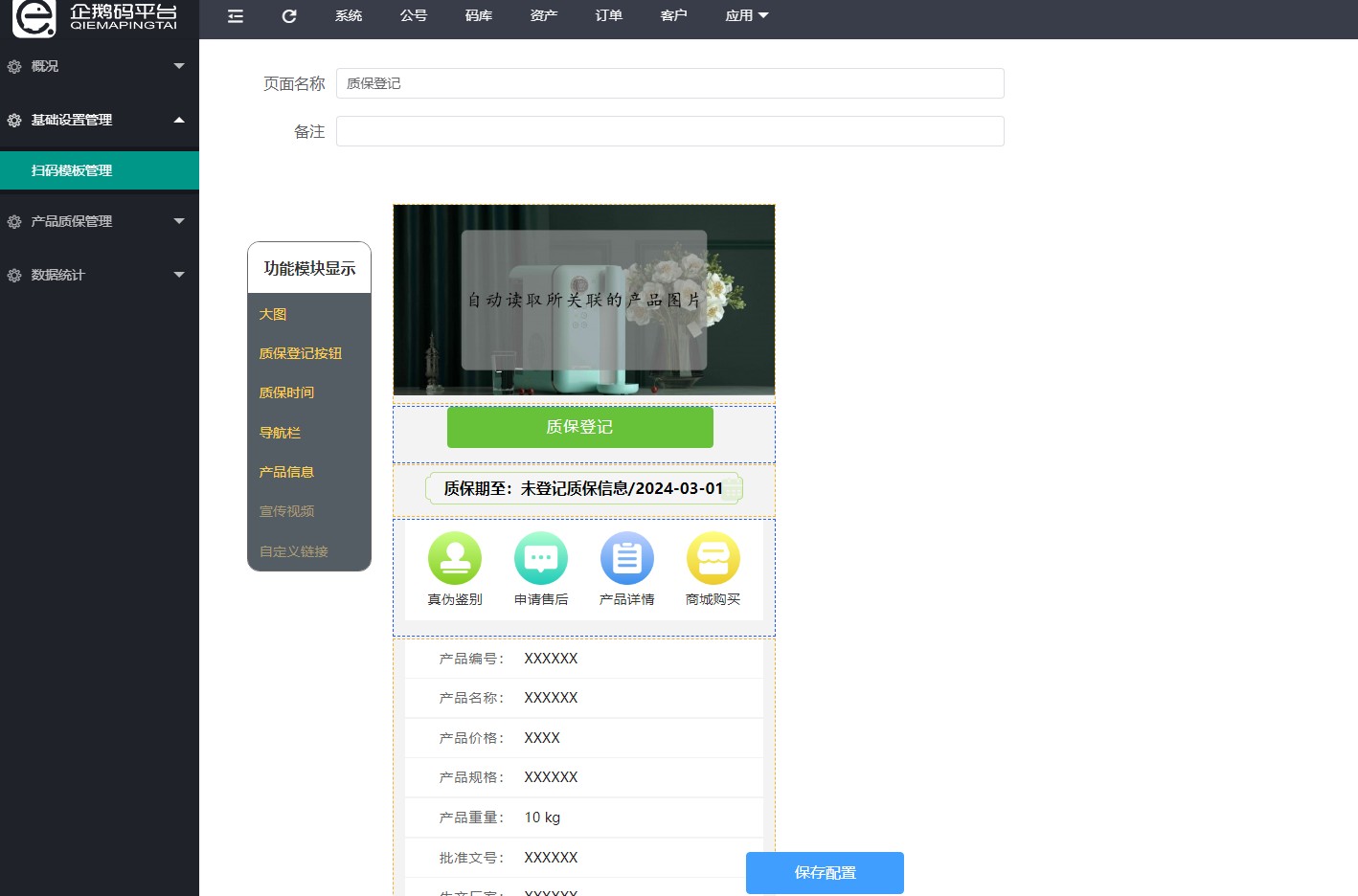
Task: Click the 批准文号 row
Action: 584,858
